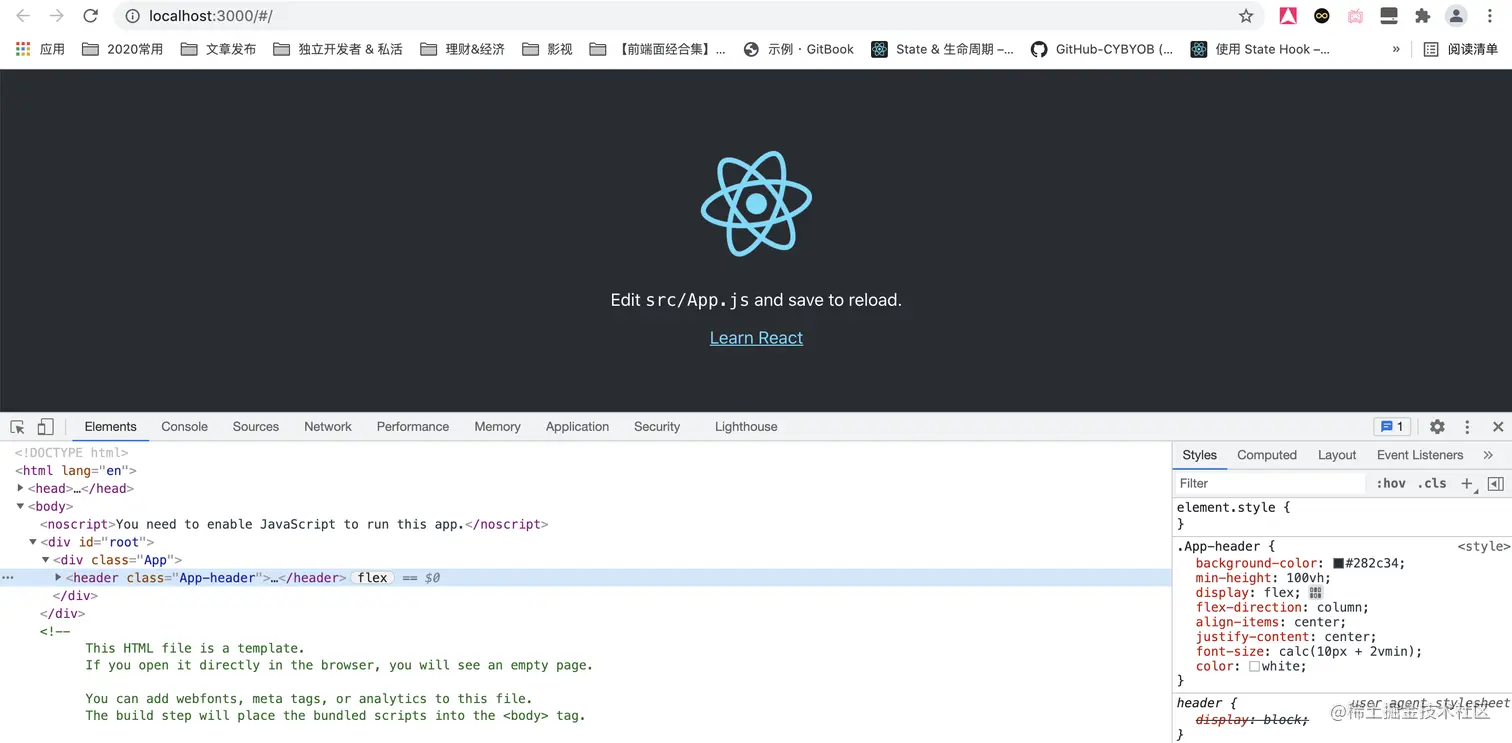Click the browser back arrow

[23, 16]
